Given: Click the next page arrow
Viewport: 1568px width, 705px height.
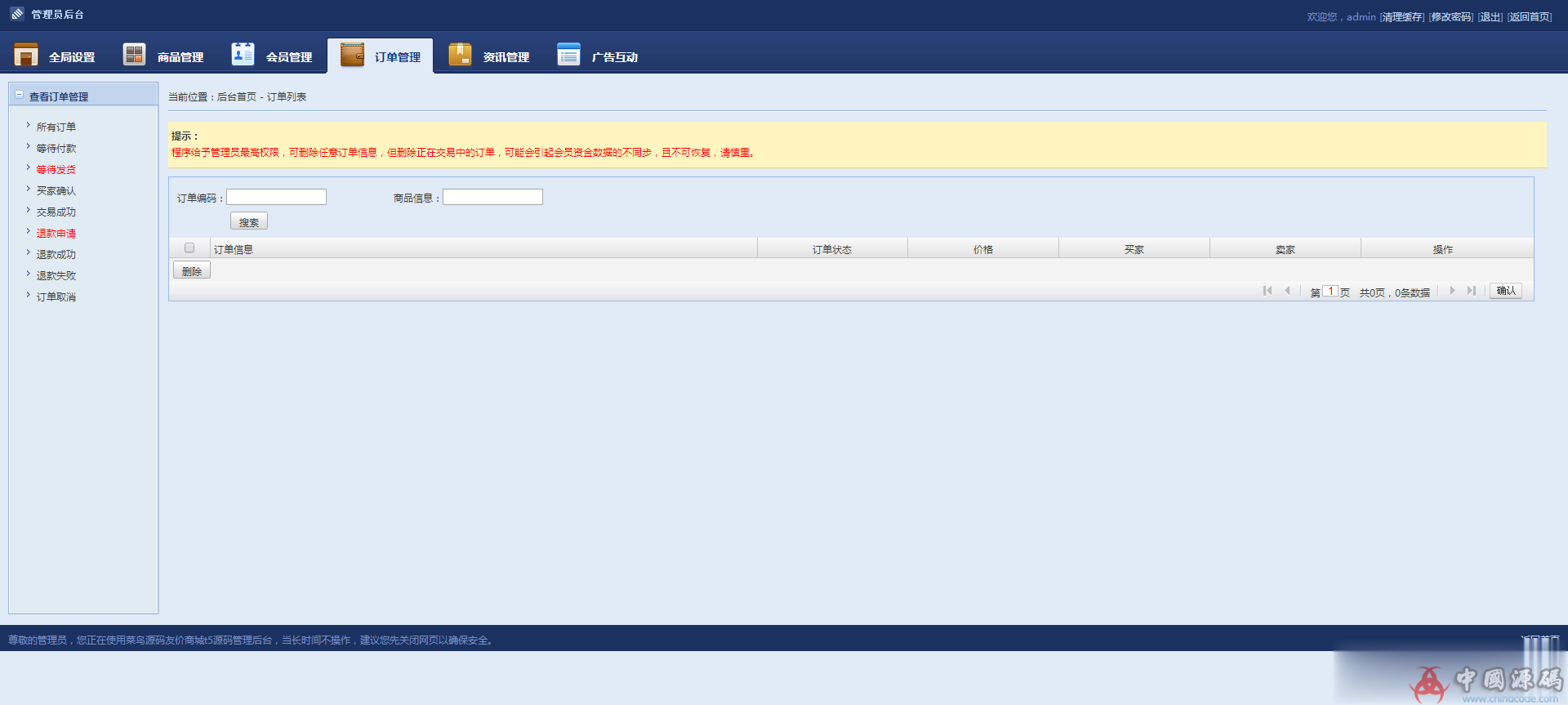Looking at the screenshot, I should pyautogui.click(x=1452, y=291).
